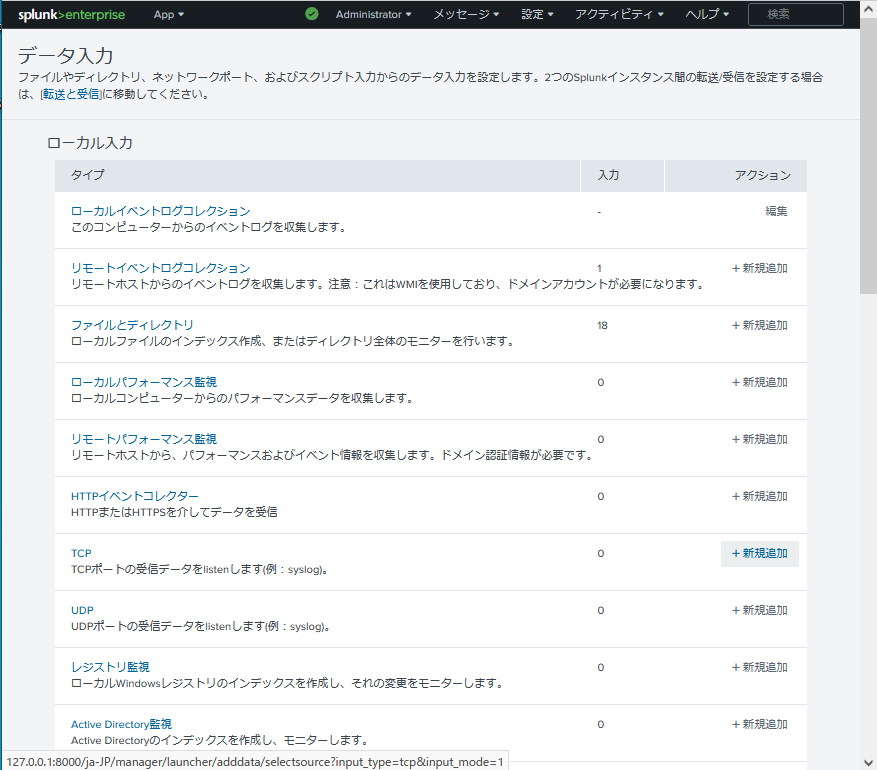877x770 pixels.
Task: Open the App dropdown menu
Action: point(169,15)
